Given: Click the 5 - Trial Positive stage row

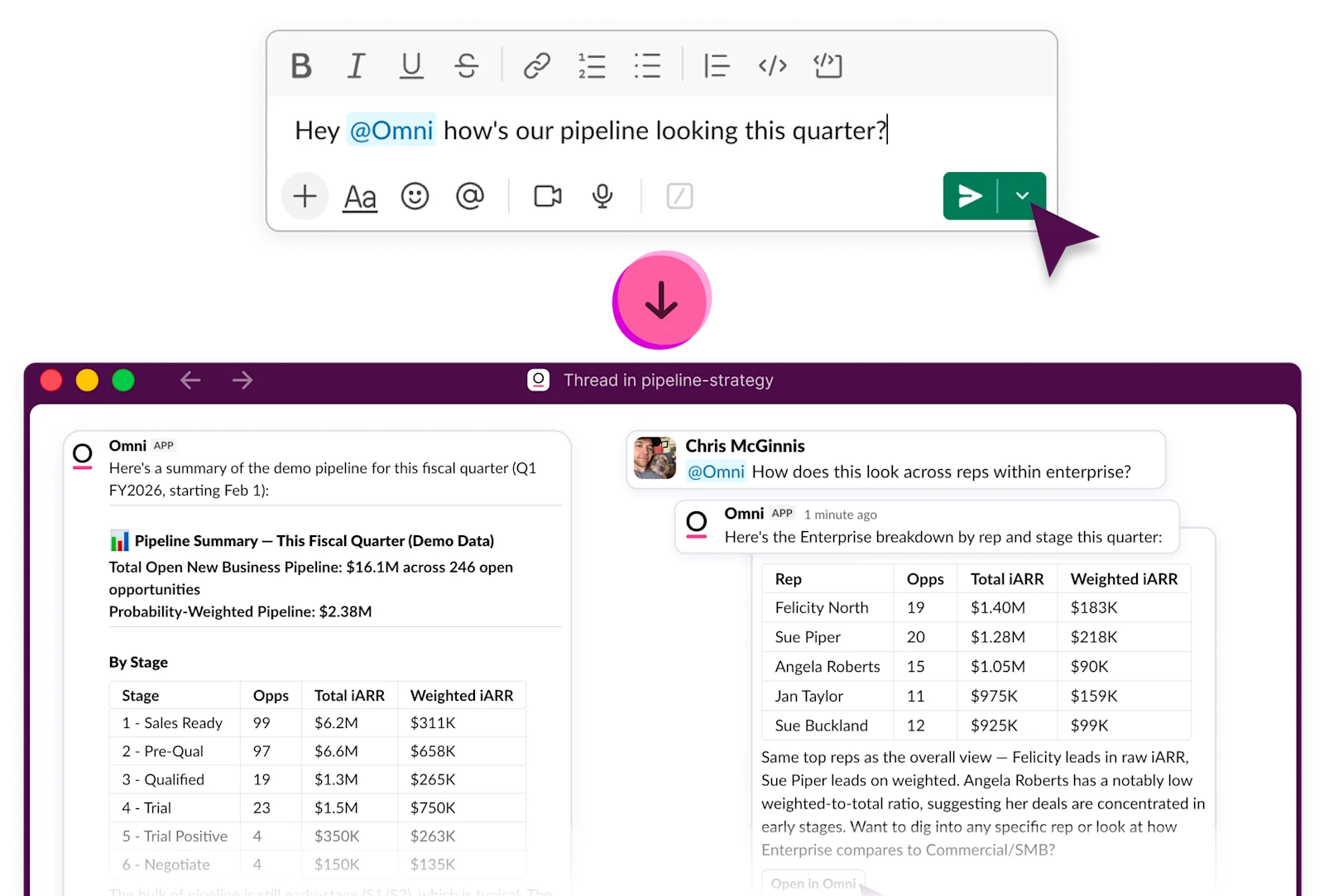Looking at the screenshot, I should (x=318, y=836).
